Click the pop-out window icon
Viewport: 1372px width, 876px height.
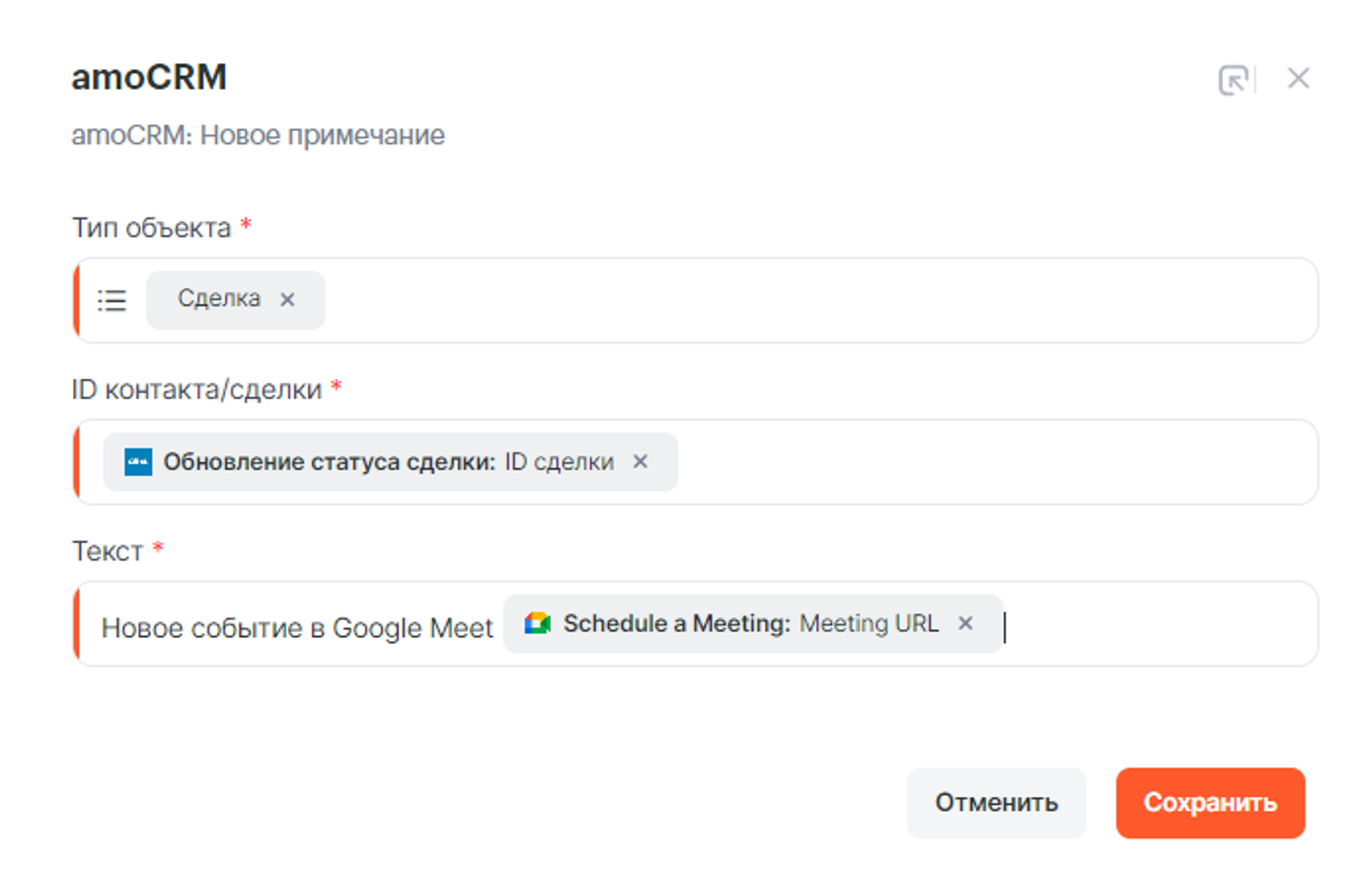(x=1233, y=80)
